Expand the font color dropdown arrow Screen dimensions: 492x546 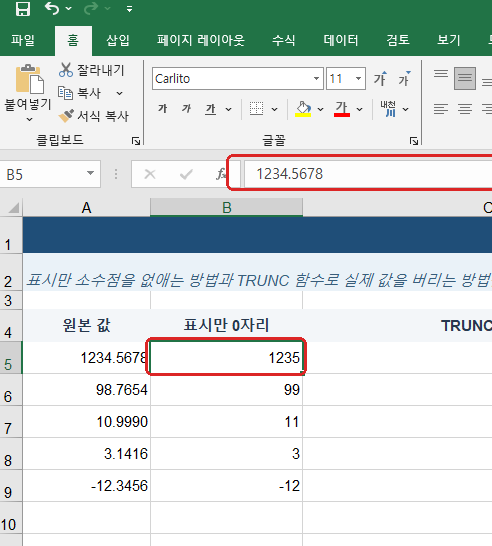coord(360,109)
